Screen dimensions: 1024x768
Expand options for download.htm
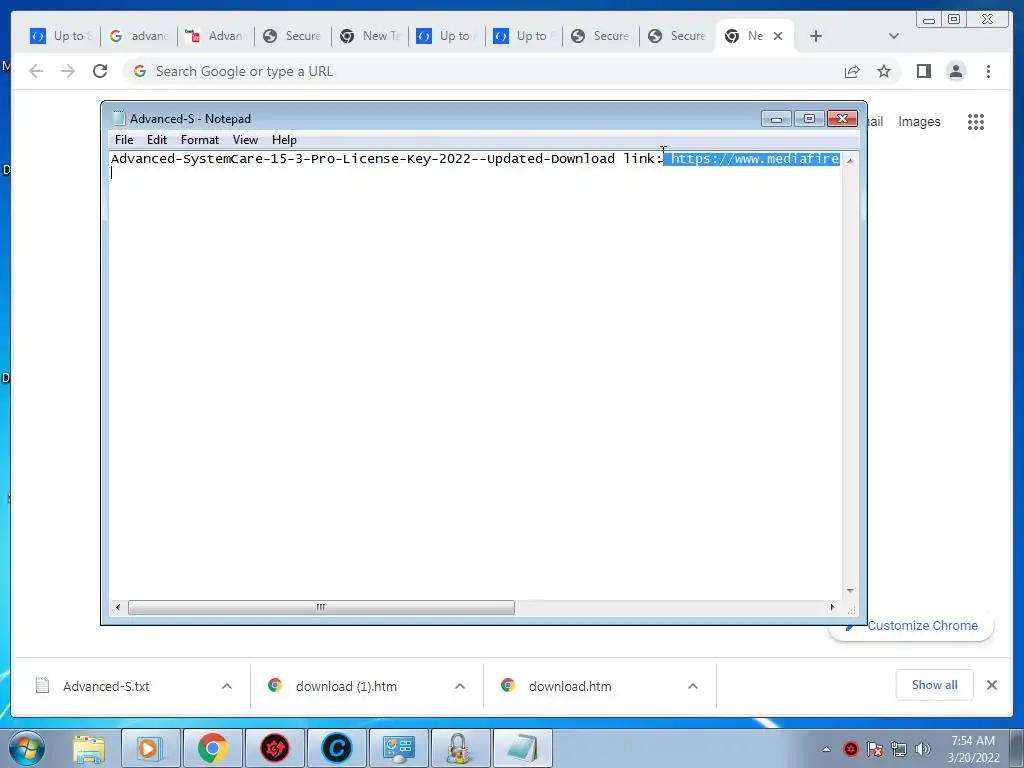[x=693, y=686]
